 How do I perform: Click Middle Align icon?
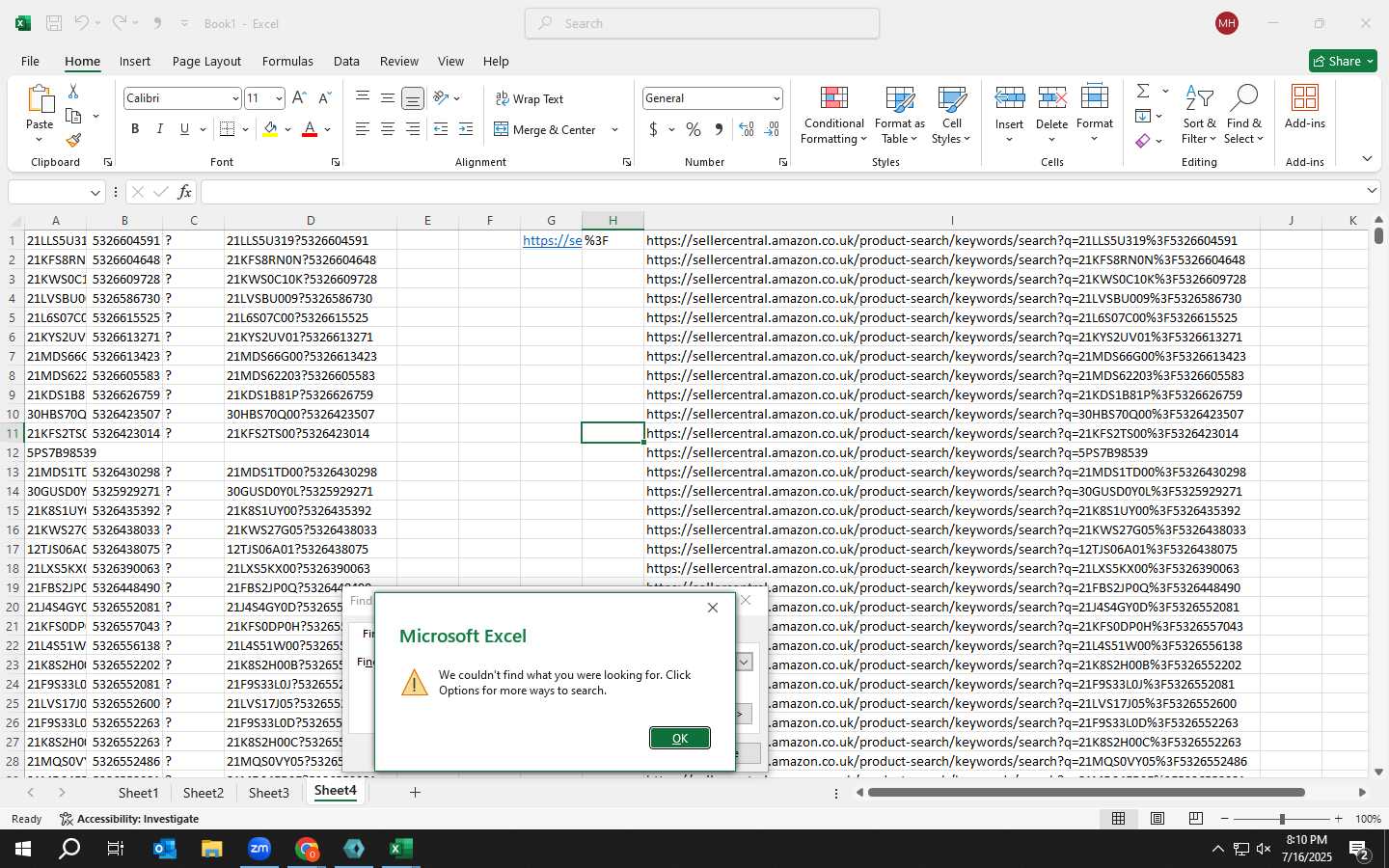click(x=387, y=97)
